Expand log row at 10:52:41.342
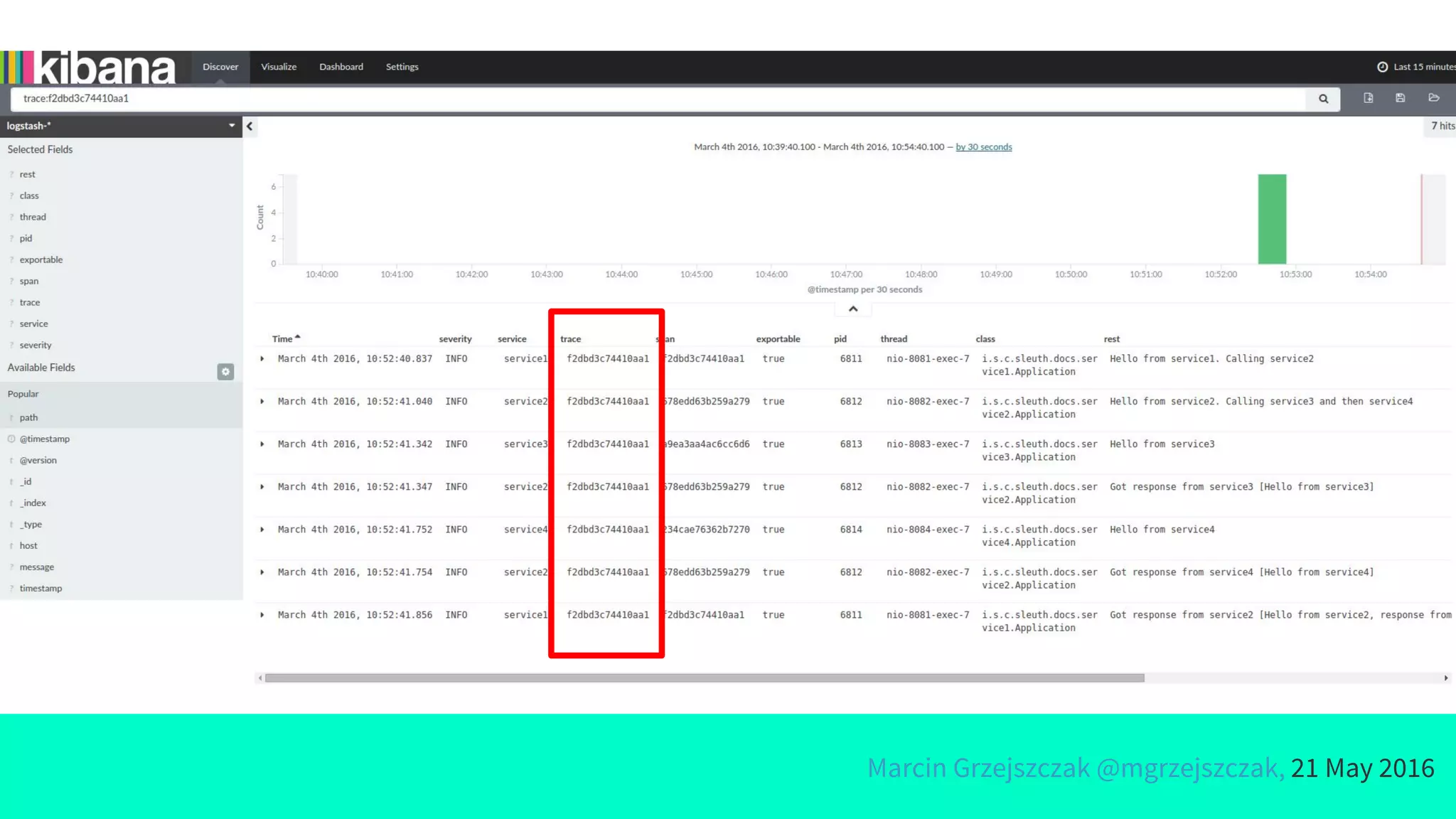Screen dimensions: 1456x819 coord(262,444)
